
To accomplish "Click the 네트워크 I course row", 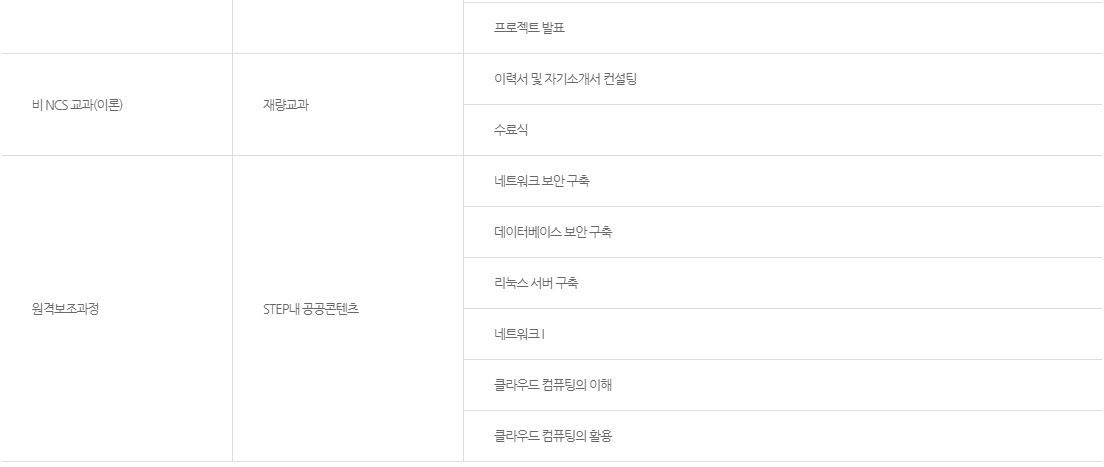I will [x=519, y=334].
